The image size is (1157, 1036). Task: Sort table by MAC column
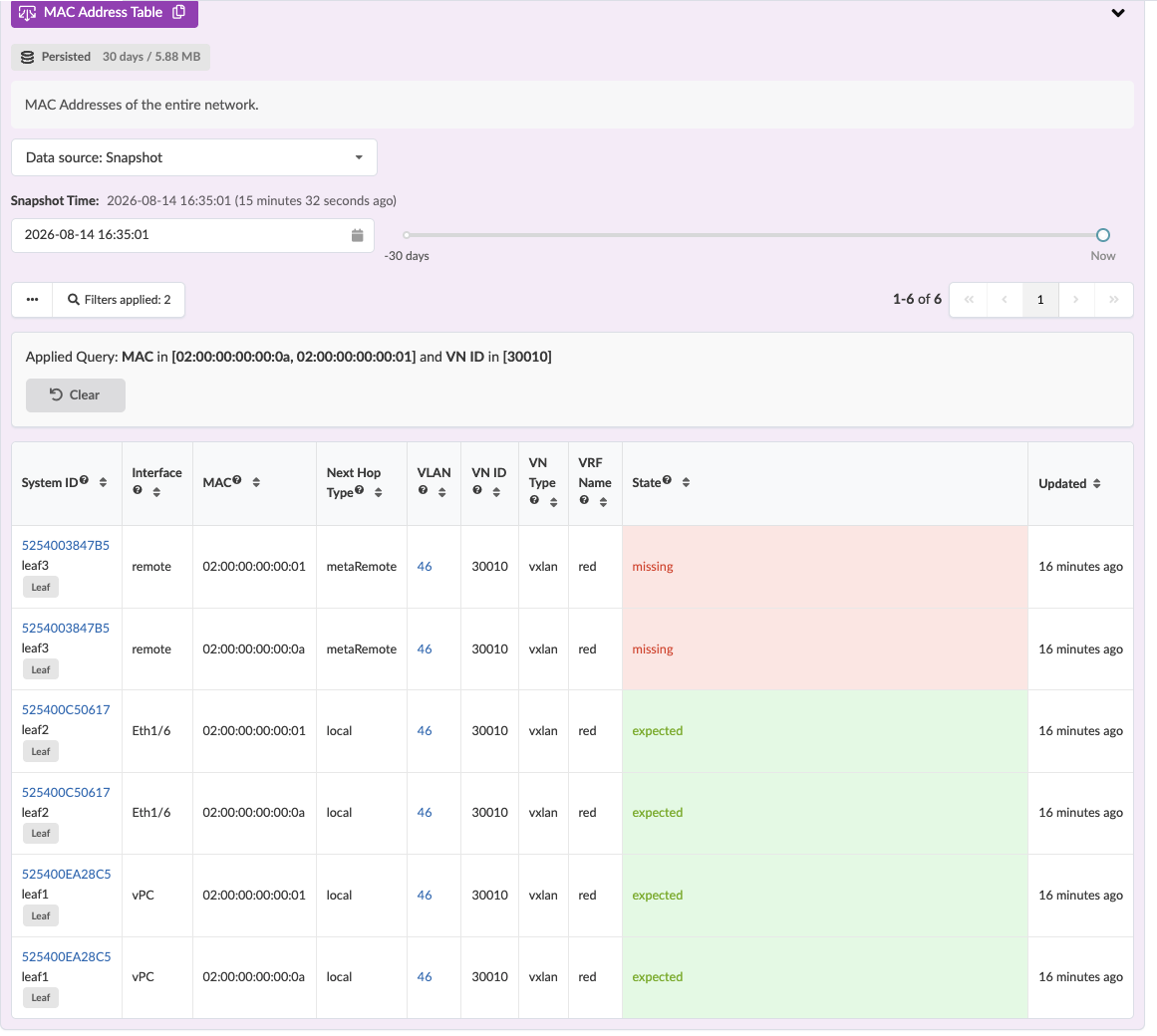click(256, 482)
